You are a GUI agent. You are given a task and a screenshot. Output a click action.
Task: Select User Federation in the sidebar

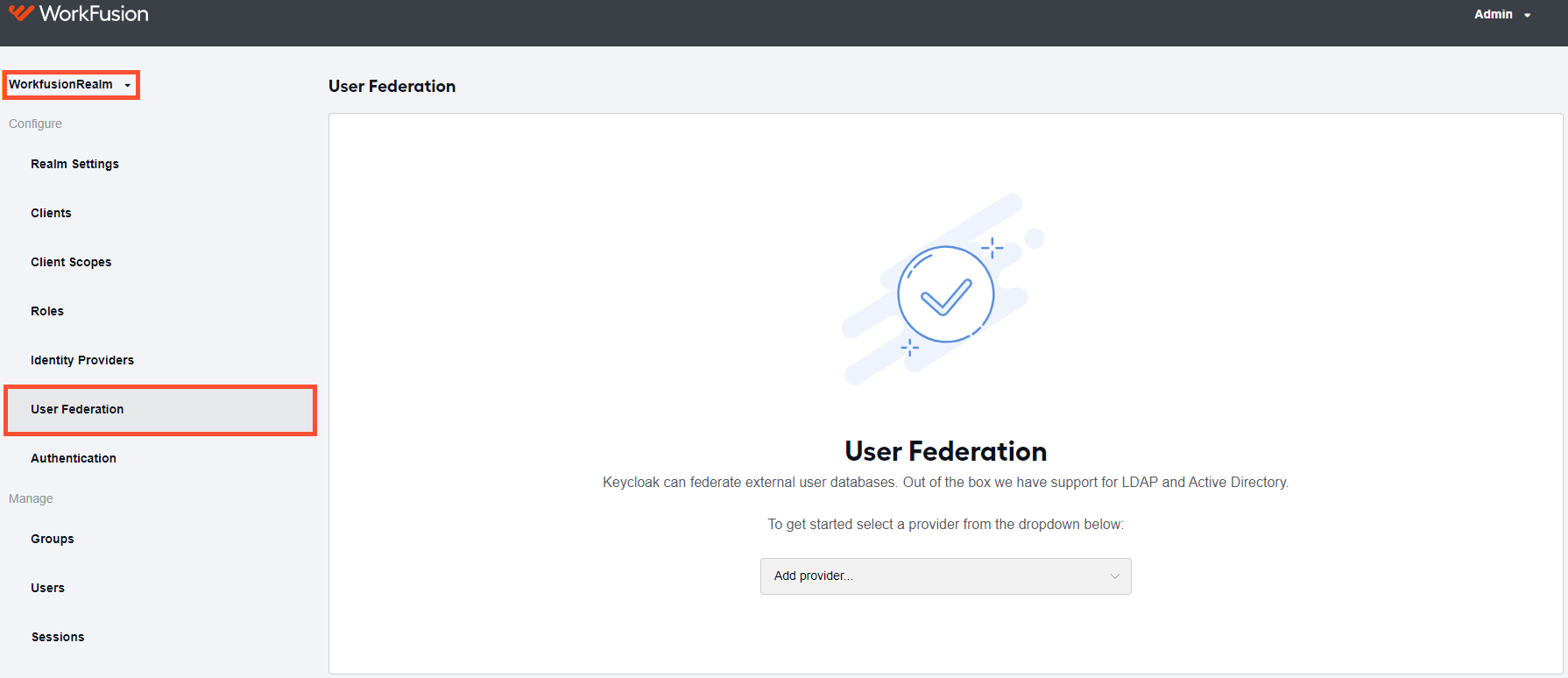160,410
